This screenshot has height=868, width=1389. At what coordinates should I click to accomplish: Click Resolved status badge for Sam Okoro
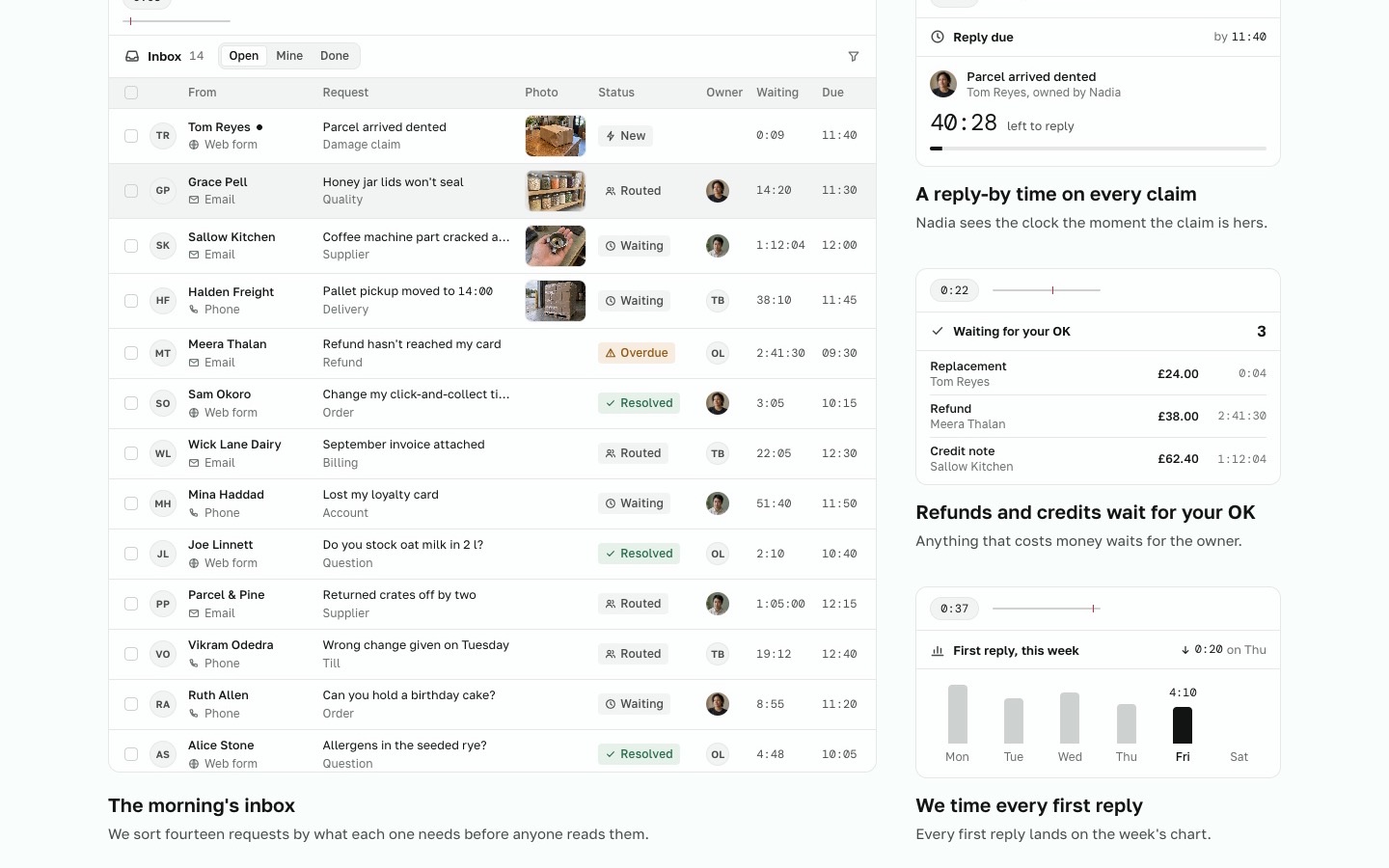coord(639,403)
